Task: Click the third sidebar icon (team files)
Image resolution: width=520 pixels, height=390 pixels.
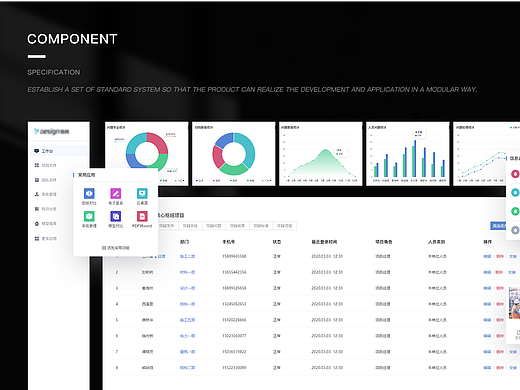Action: tap(37, 180)
